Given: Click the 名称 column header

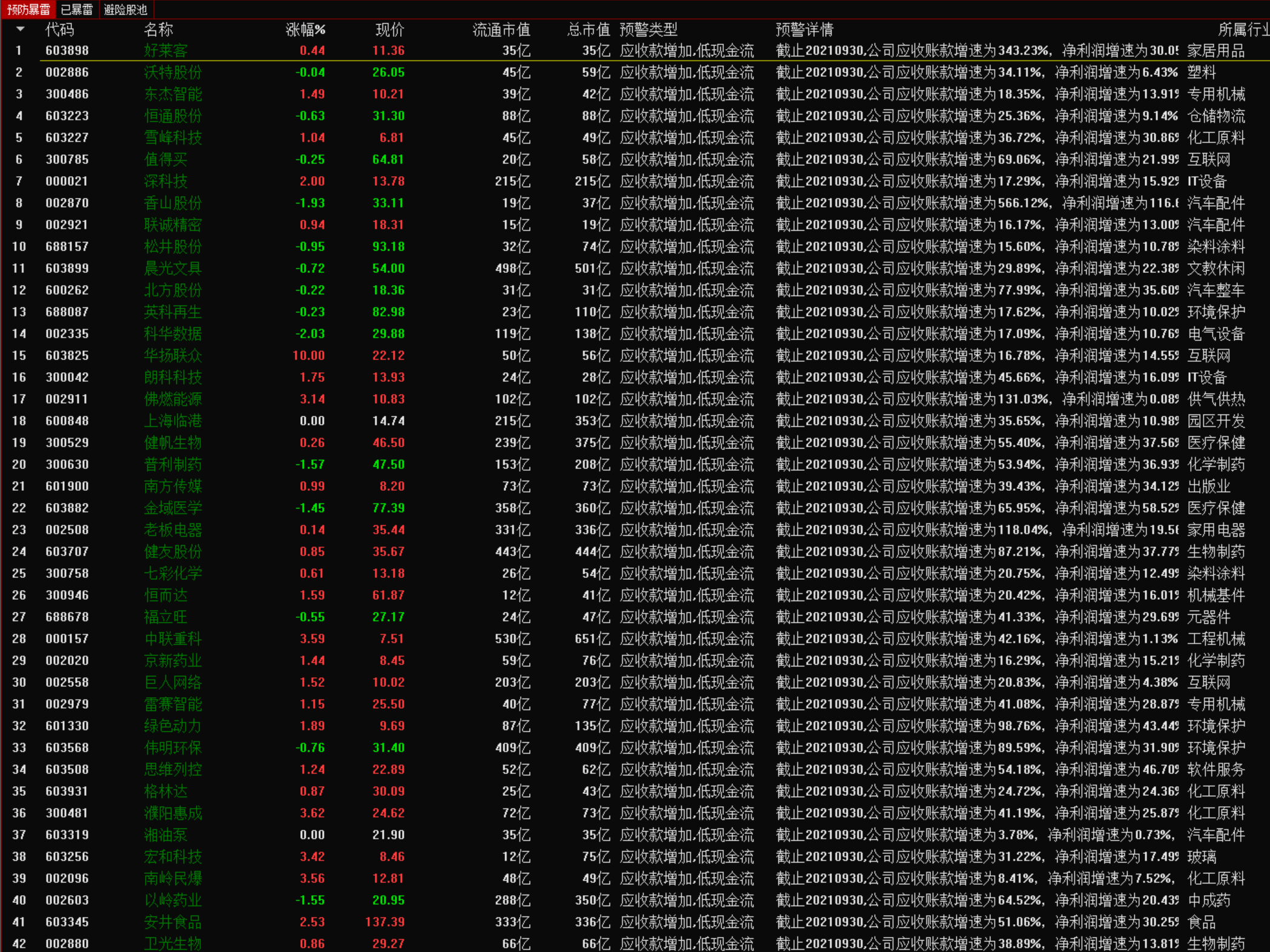Looking at the screenshot, I should point(158,30).
